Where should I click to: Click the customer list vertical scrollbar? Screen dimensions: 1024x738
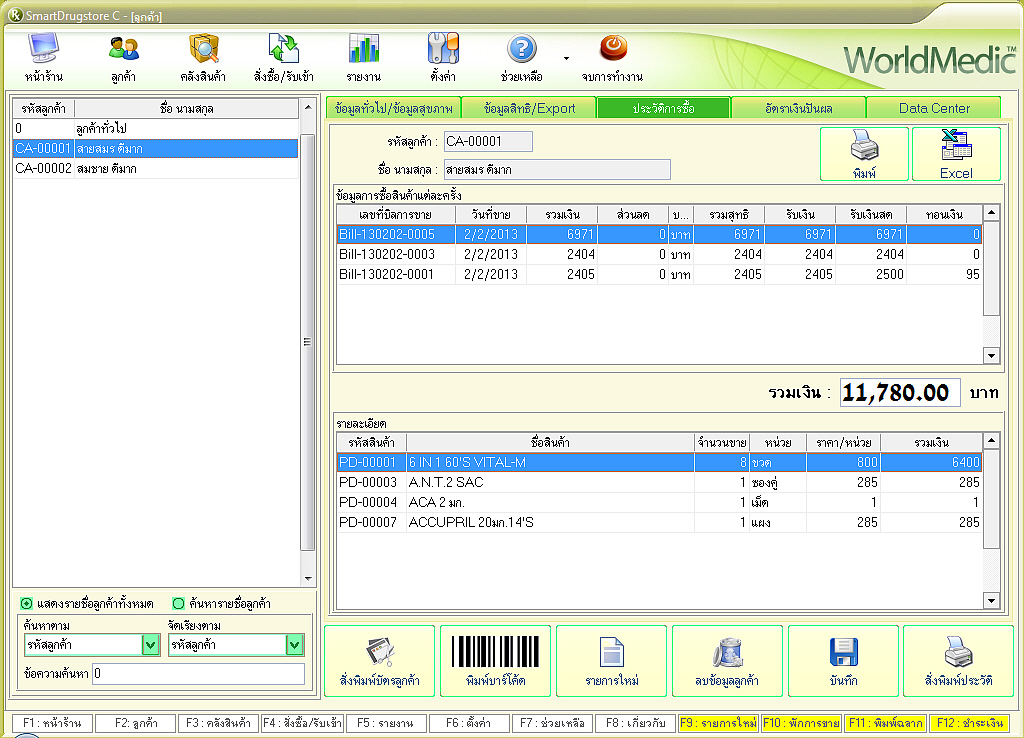pyautogui.click(x=308, y=340)
